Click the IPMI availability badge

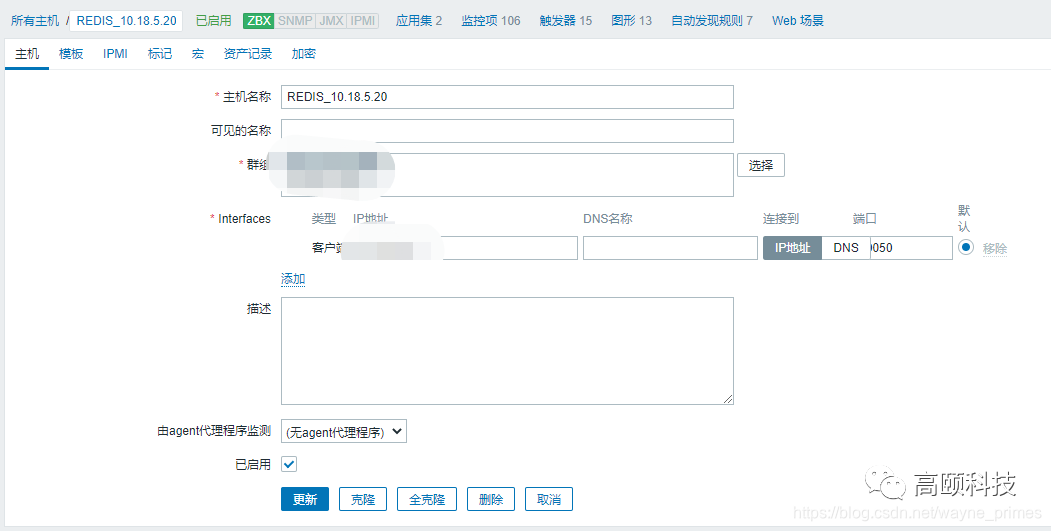pyautogui.click(x=363, y=21)
